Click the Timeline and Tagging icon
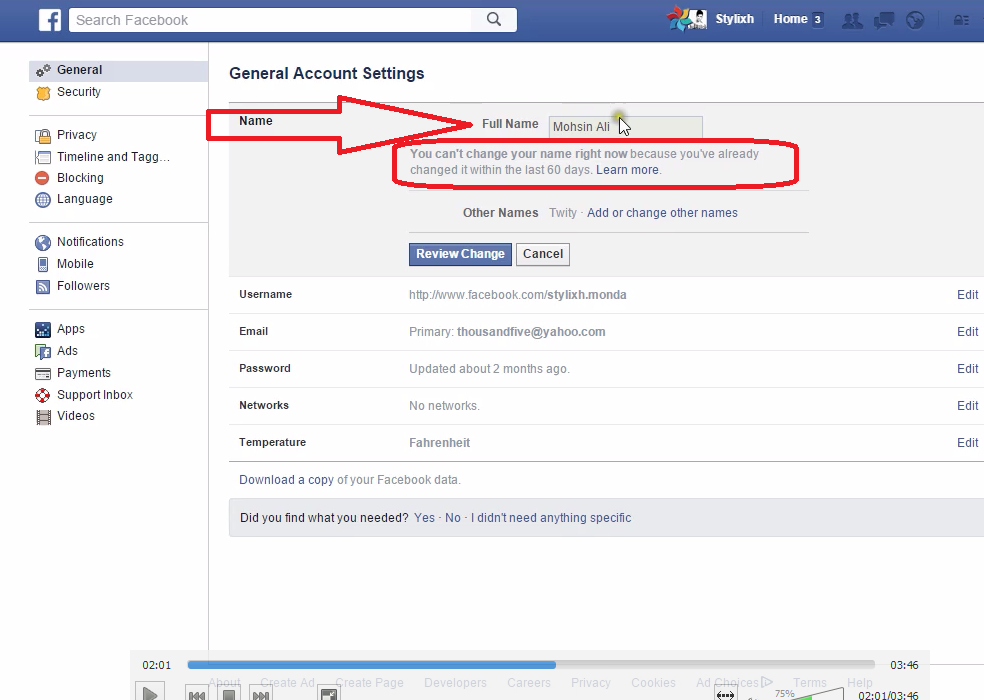 (x=43, y=157)
